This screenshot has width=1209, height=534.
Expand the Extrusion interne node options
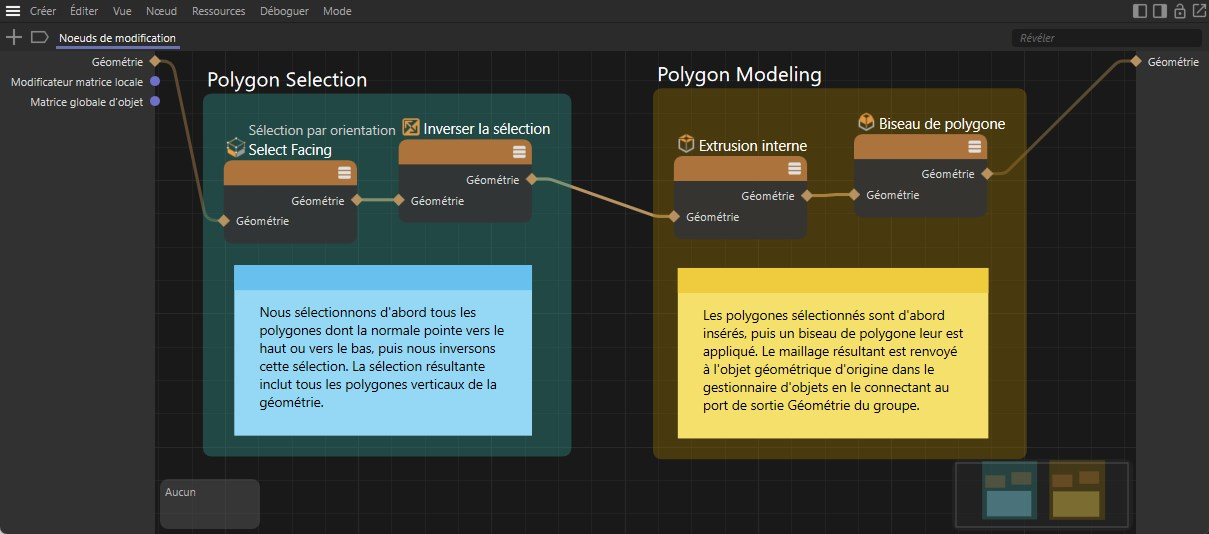pyautogui.click(x=794, y=168)
